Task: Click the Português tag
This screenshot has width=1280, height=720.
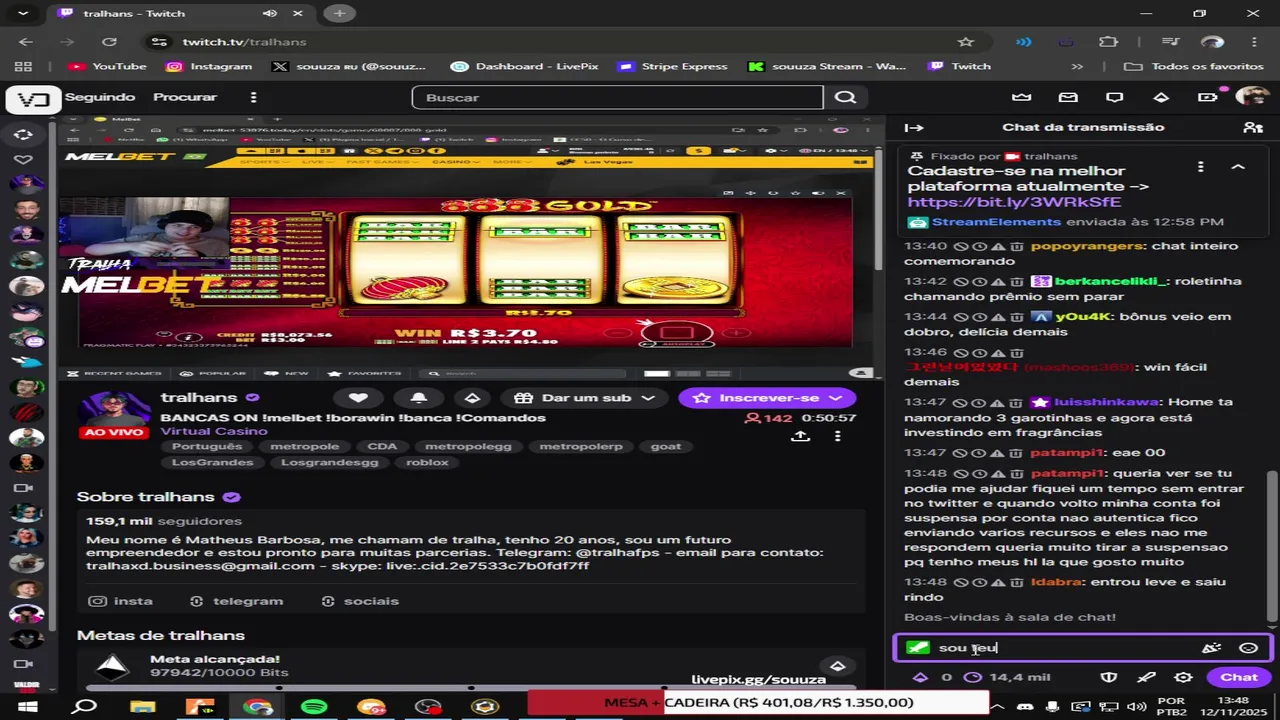Action: (207, 447)
